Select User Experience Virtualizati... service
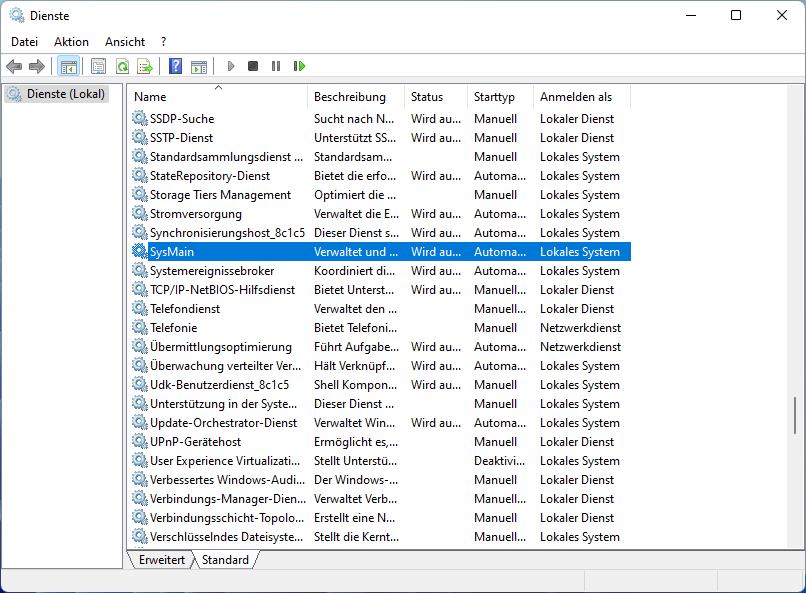 coord(380,461)
